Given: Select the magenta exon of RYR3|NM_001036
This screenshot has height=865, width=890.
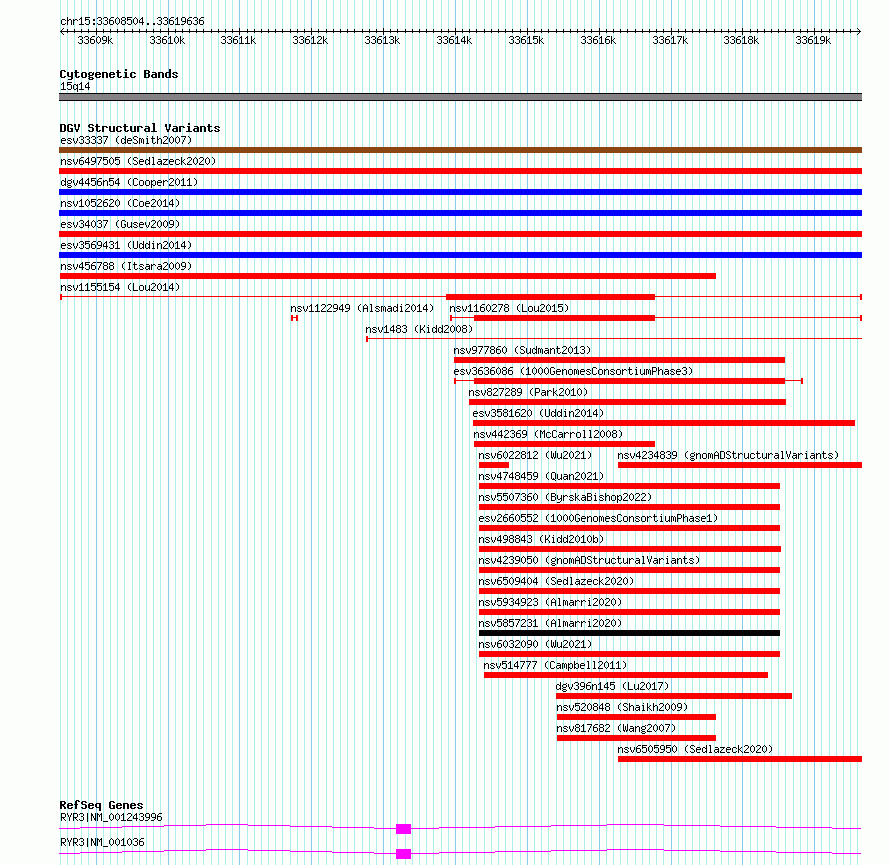Looking at the screenshot, I should coord(404,854).
